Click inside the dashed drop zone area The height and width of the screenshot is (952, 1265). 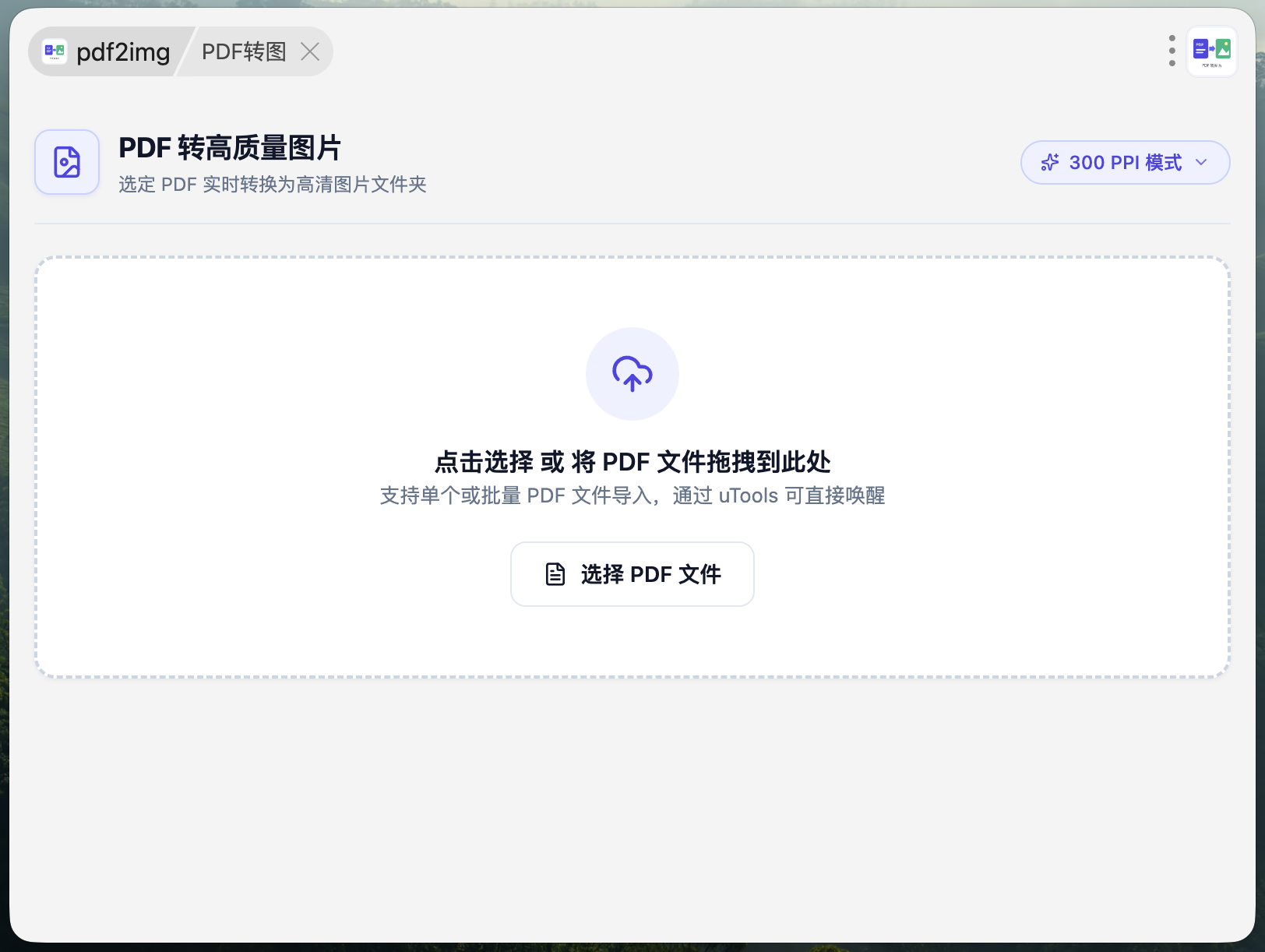(x=632, y=467)
